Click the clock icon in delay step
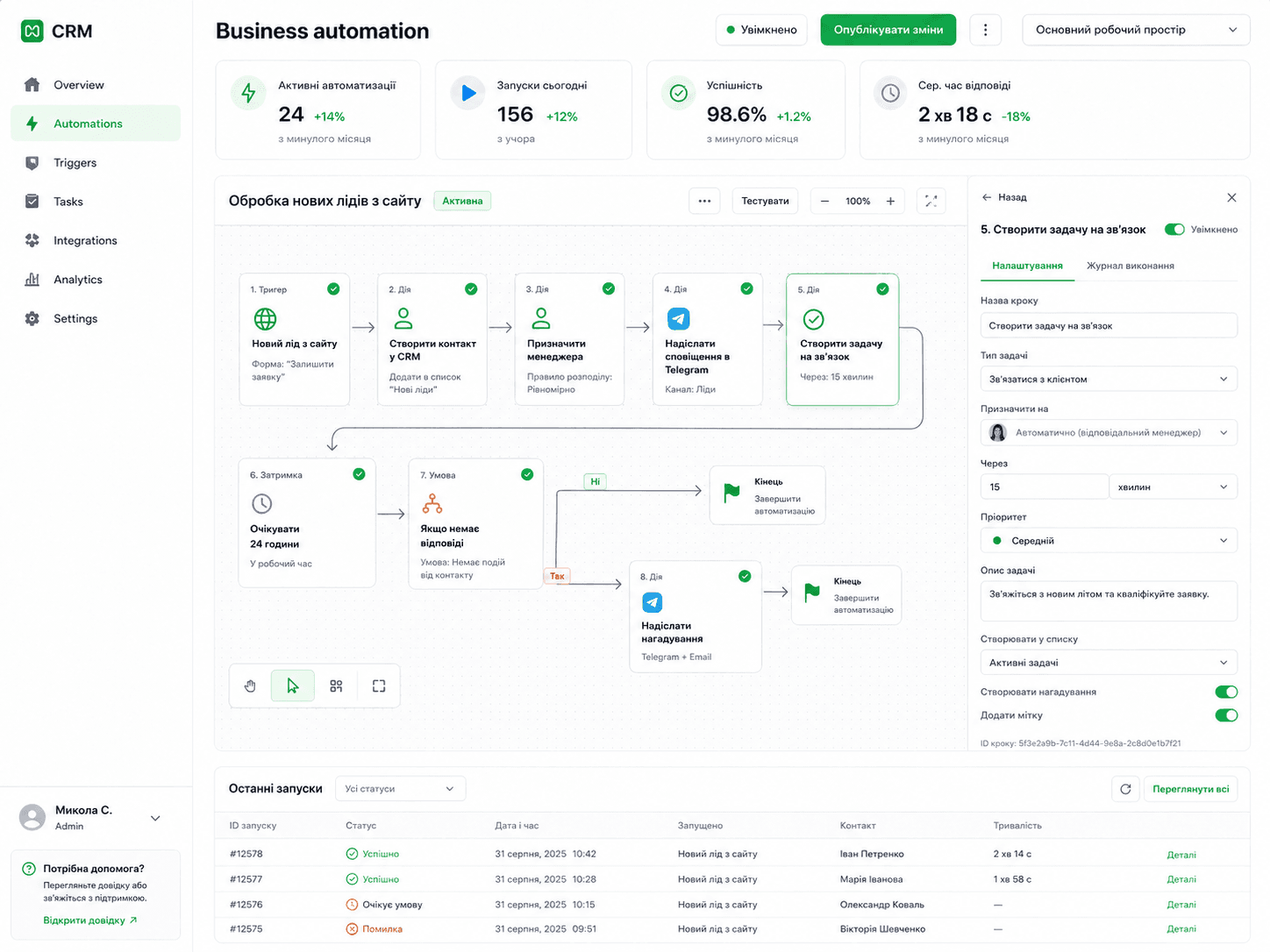 [x=261, y=504]
